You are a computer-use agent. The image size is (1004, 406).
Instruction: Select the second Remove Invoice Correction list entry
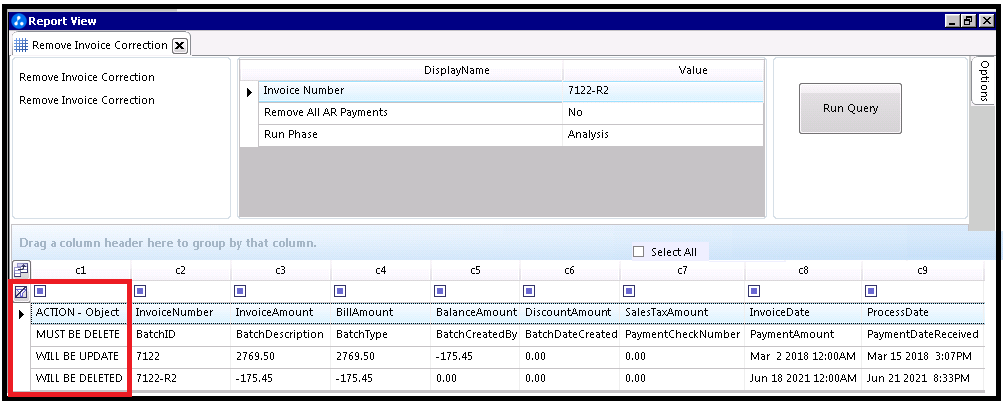click(x=86, y=101)
